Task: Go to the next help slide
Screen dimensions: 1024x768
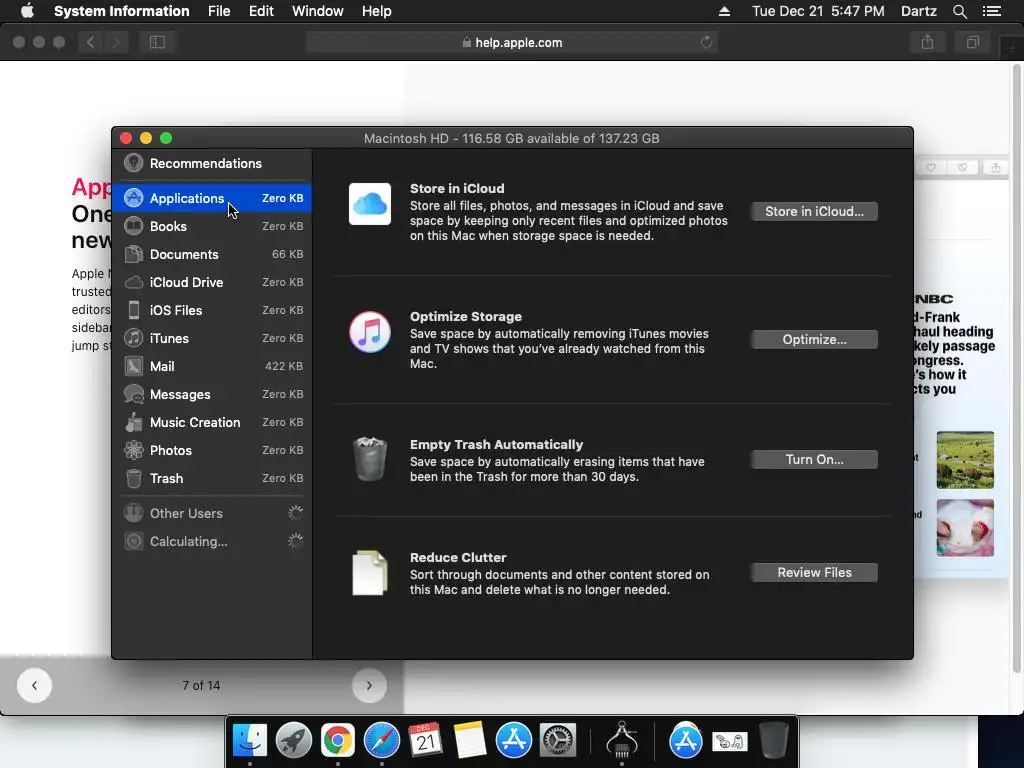Action: point(369,685)
